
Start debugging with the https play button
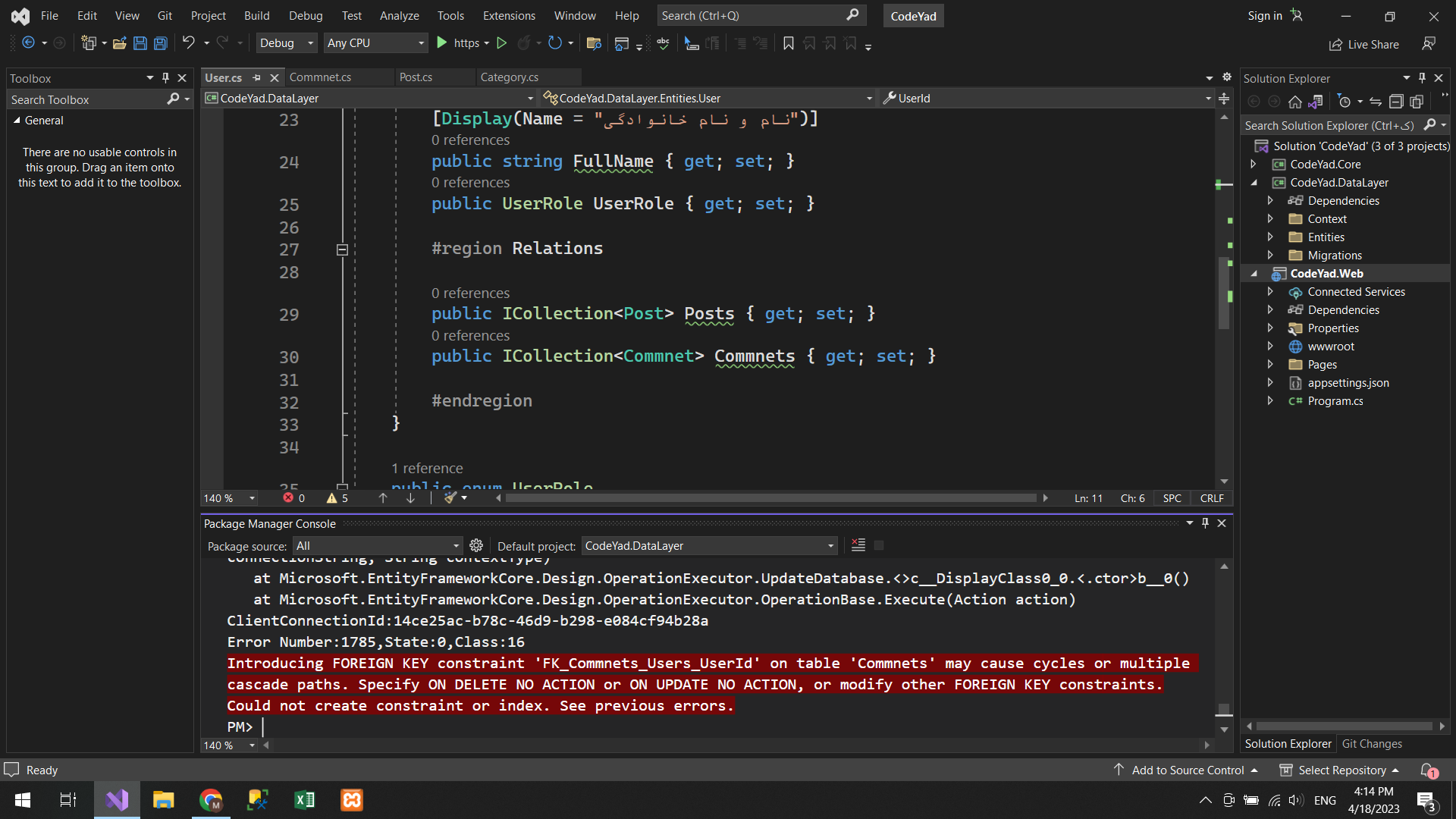pos(442,43)
